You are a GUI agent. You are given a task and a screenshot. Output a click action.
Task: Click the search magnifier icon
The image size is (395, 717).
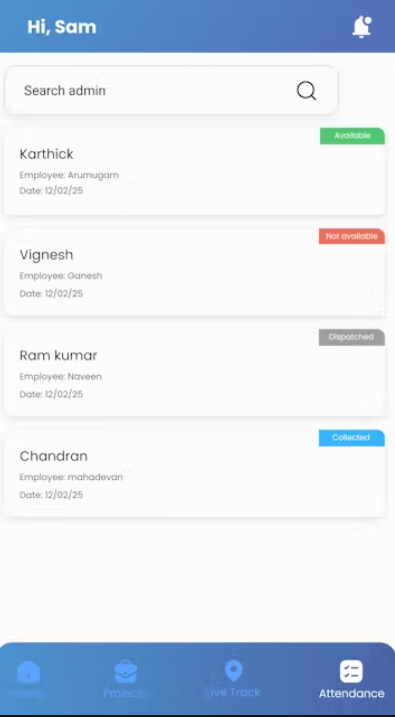(x=306, y=91)
